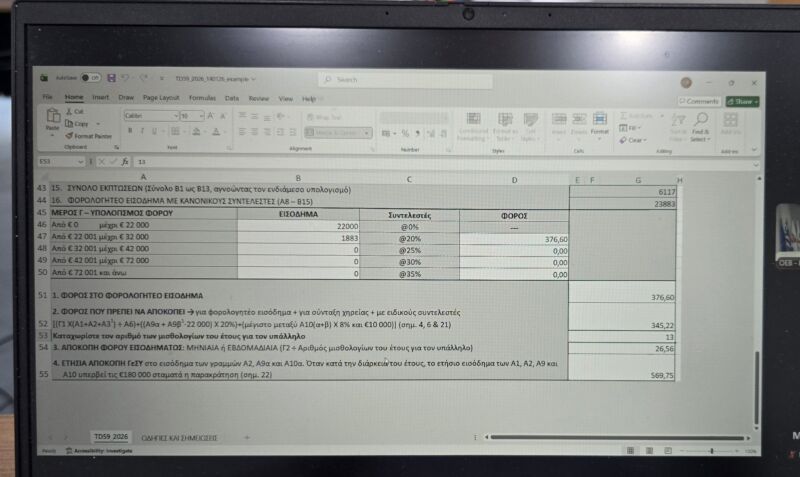The image size is (800, 477).
Task: Toggle Bold formatting
Action: pos(130,131)
